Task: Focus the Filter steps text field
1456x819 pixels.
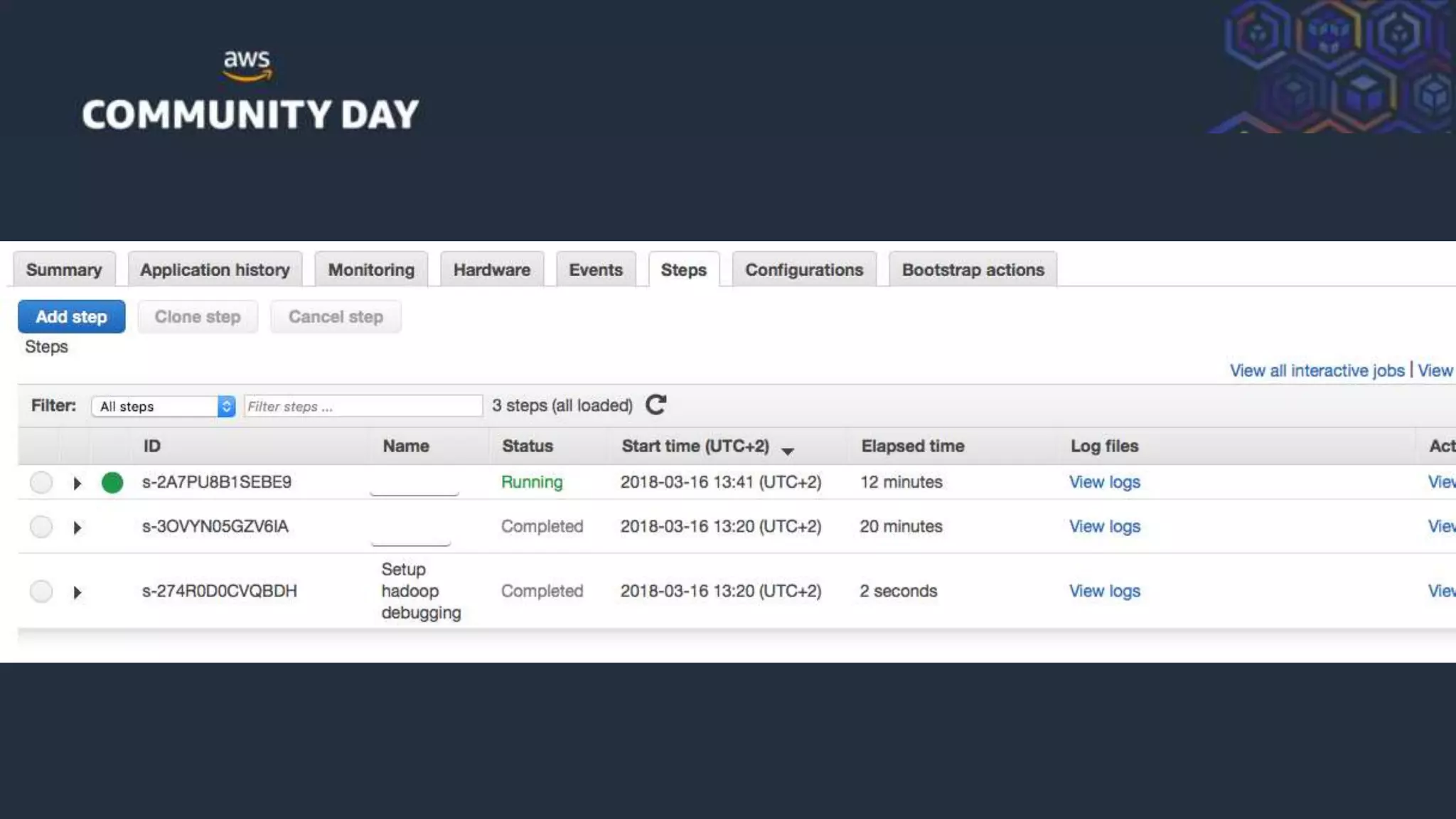Action: point(363,406)
